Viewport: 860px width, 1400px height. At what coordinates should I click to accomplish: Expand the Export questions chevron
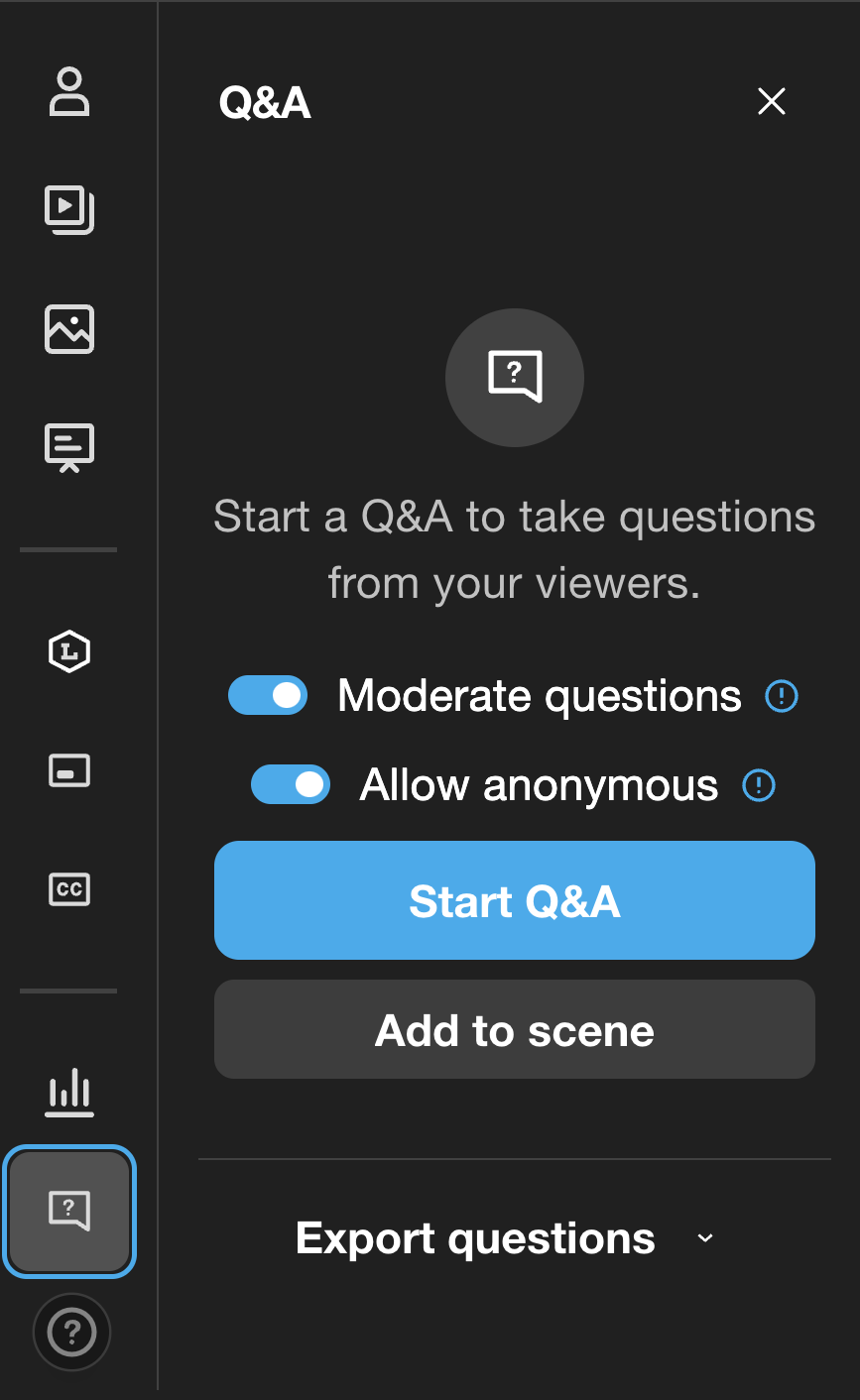pyautogui.click(x=705, y=1238)
